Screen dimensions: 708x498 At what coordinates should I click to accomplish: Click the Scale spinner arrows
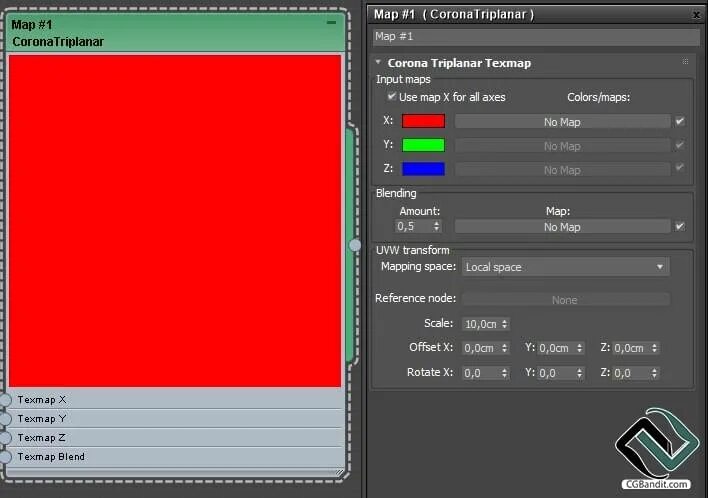point(505,324)
